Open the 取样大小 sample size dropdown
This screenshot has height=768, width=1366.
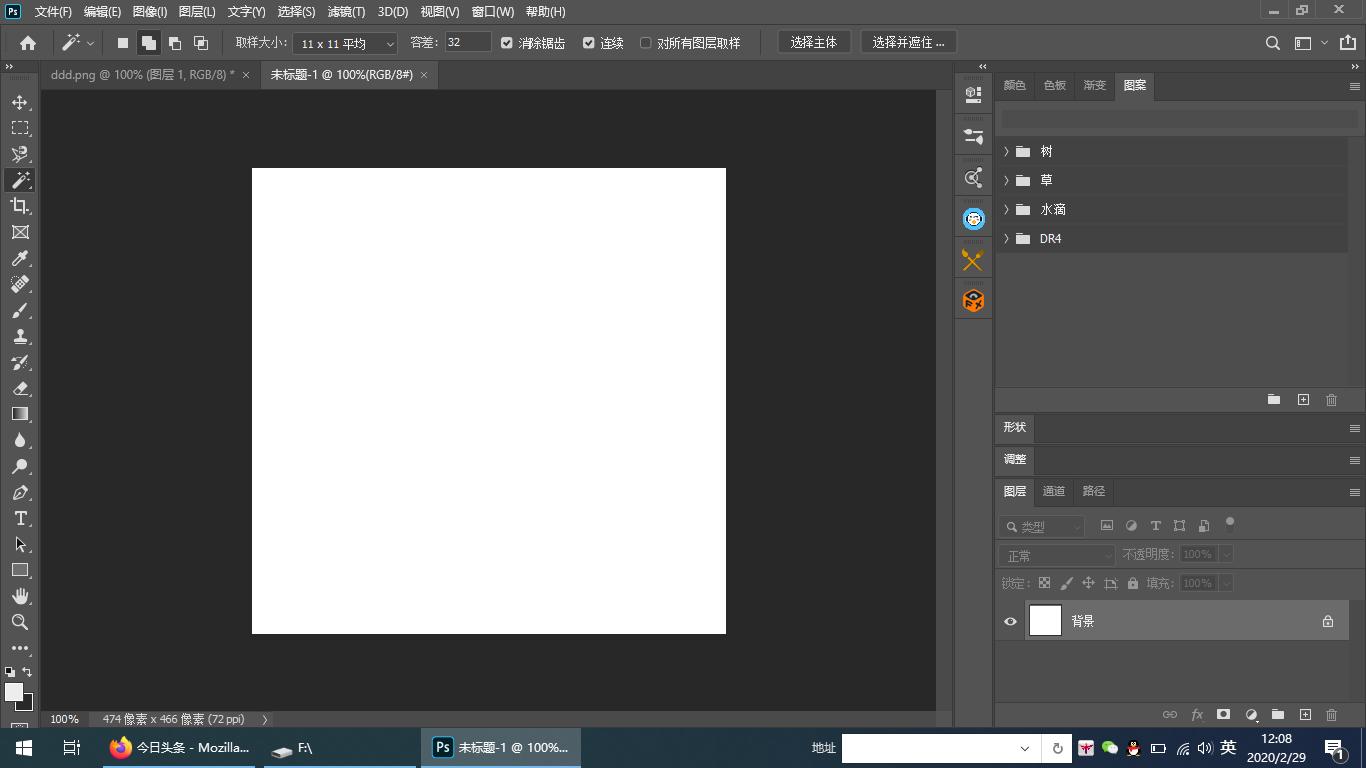345,43
